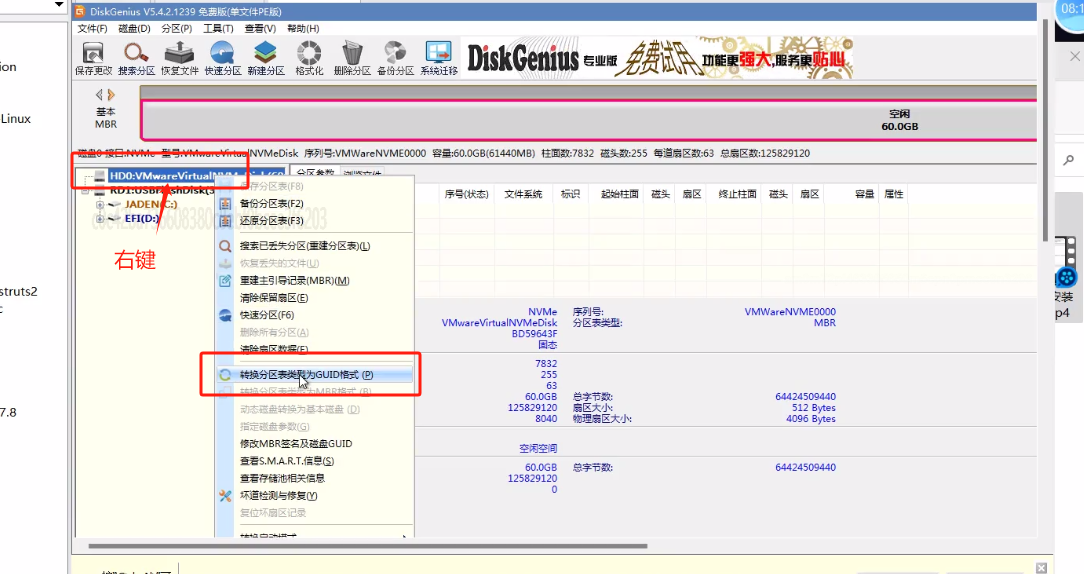
Task: Click the magnifier search icon on the right edge
Action: (1069, 160)
